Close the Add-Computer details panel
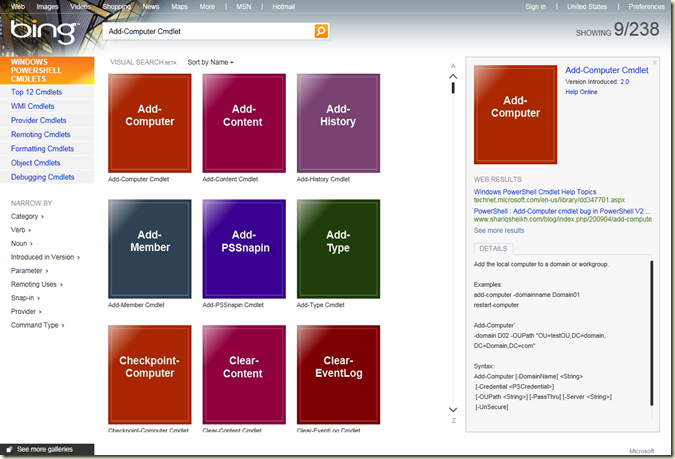The image size is (675, 459). tap(655, 63)
